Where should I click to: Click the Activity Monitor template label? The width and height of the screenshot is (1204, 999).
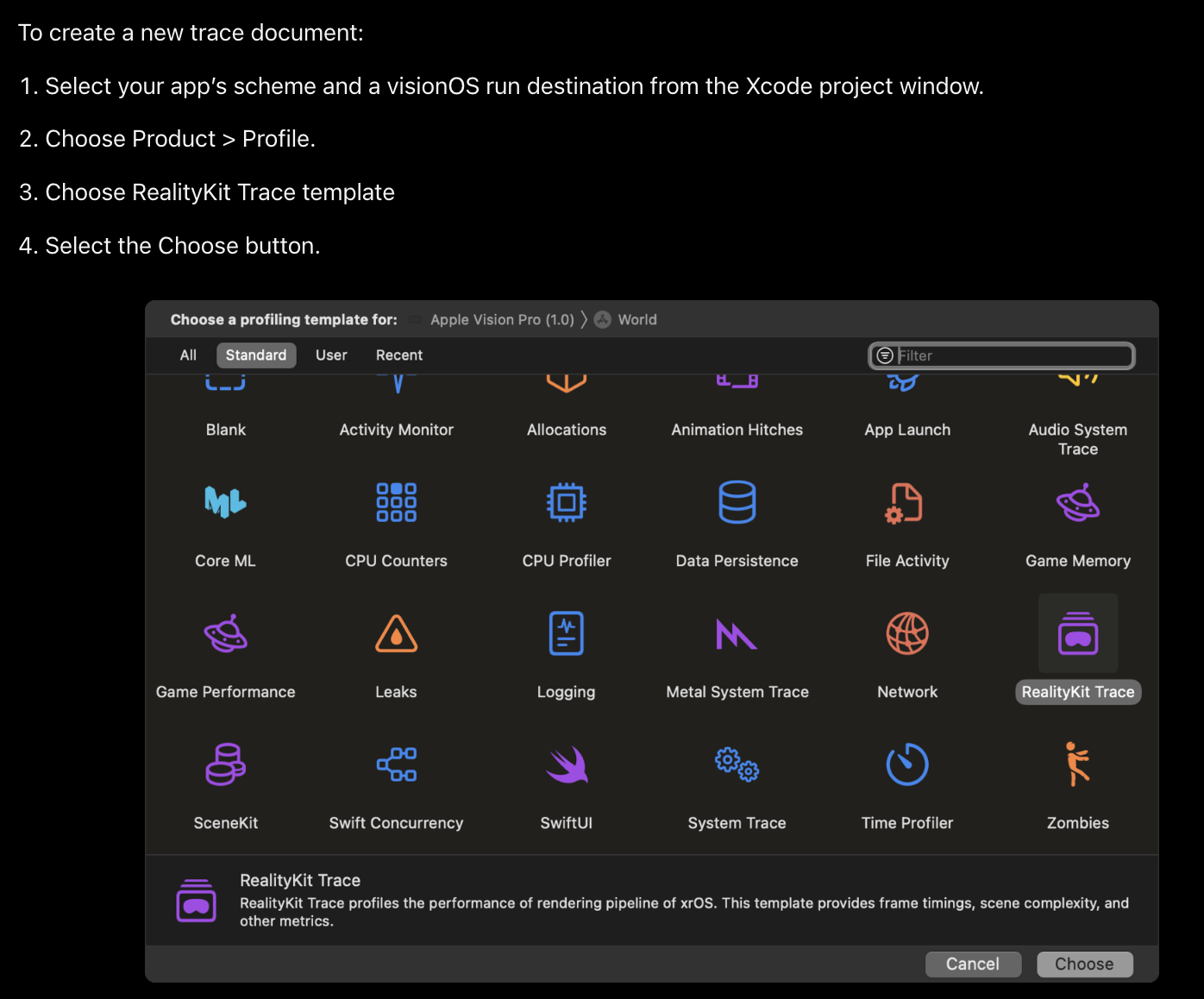(x=396, y=430)
